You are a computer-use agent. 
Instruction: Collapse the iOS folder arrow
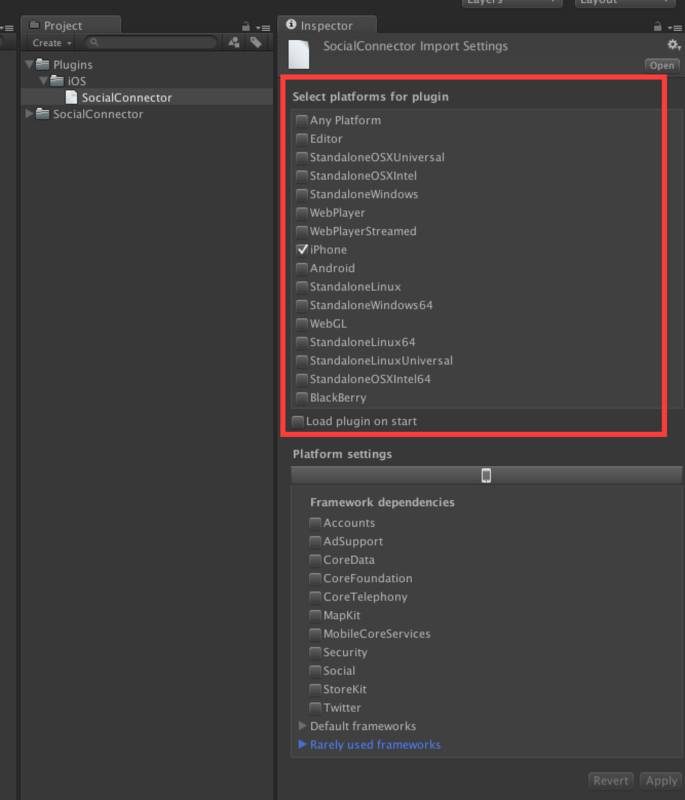[44, 81]
